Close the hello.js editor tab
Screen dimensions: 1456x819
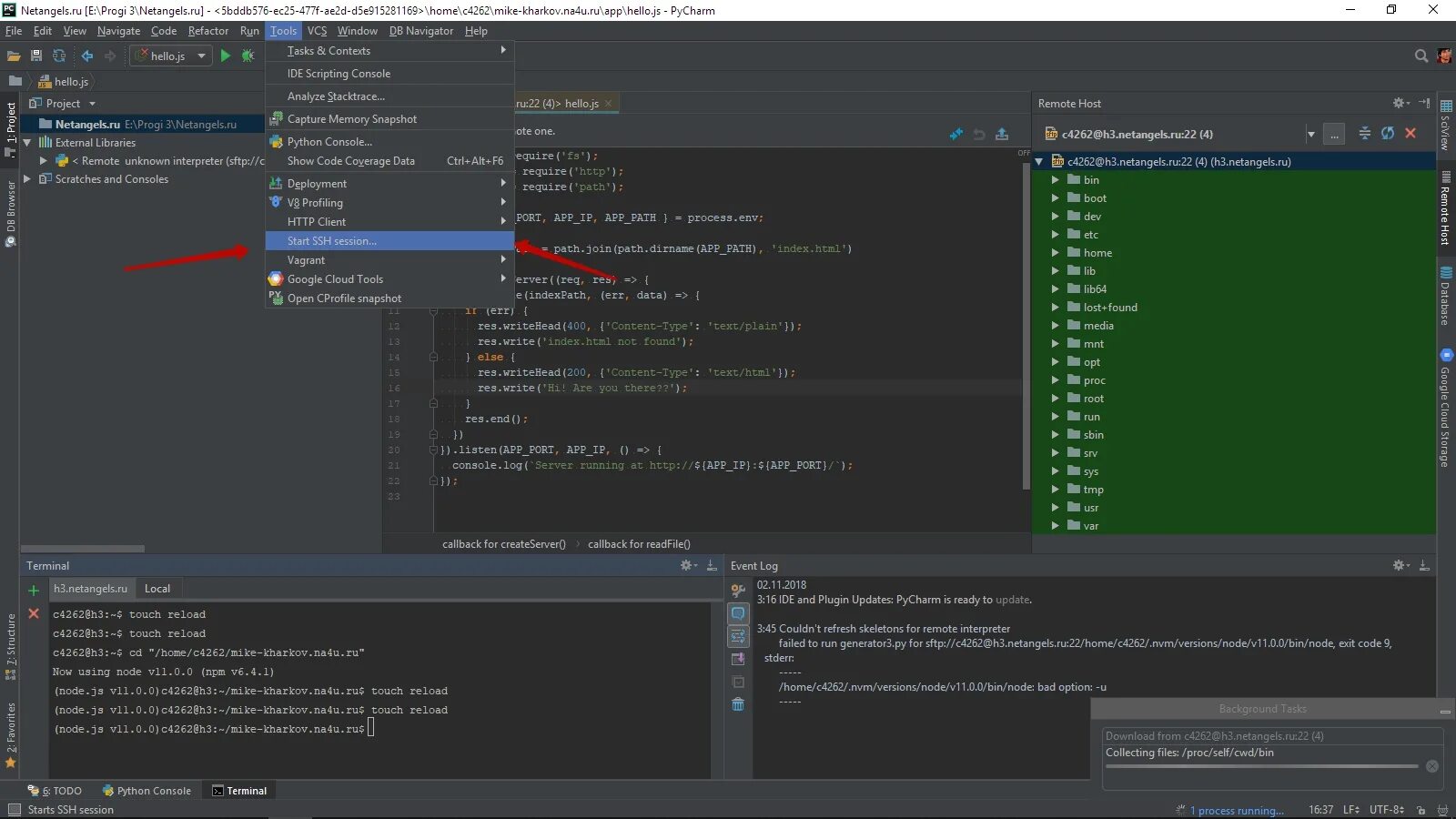pyautogui.click(x=608, y=104)
